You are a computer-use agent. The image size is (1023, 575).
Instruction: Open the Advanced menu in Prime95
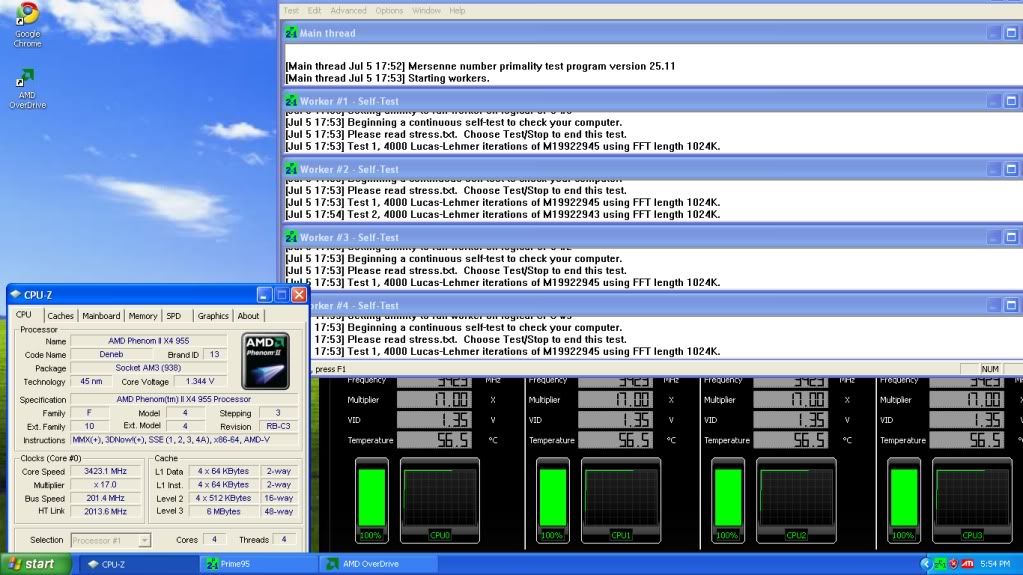click(x=348, y=10)
